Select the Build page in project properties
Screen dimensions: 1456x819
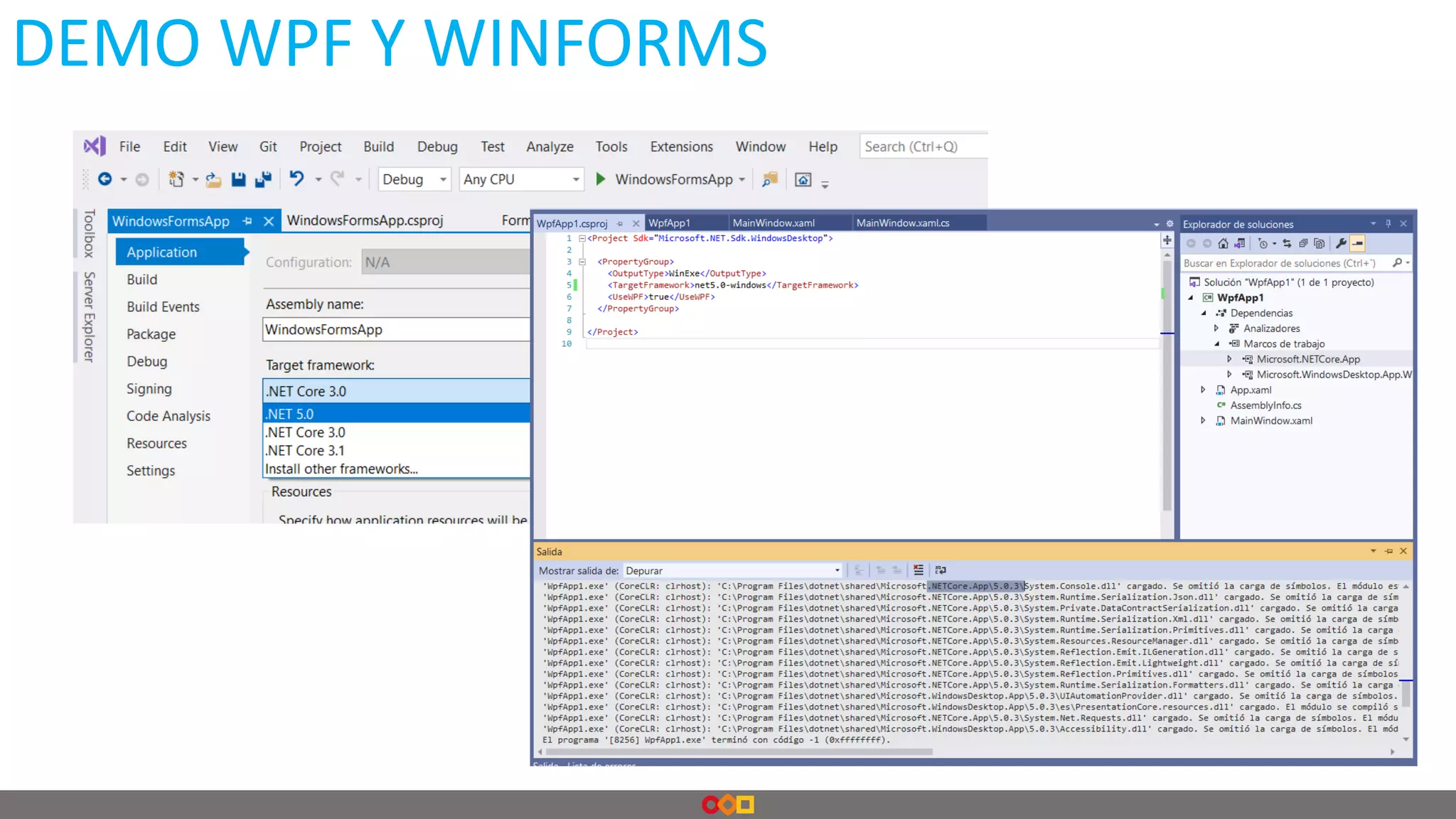(142, 279)
